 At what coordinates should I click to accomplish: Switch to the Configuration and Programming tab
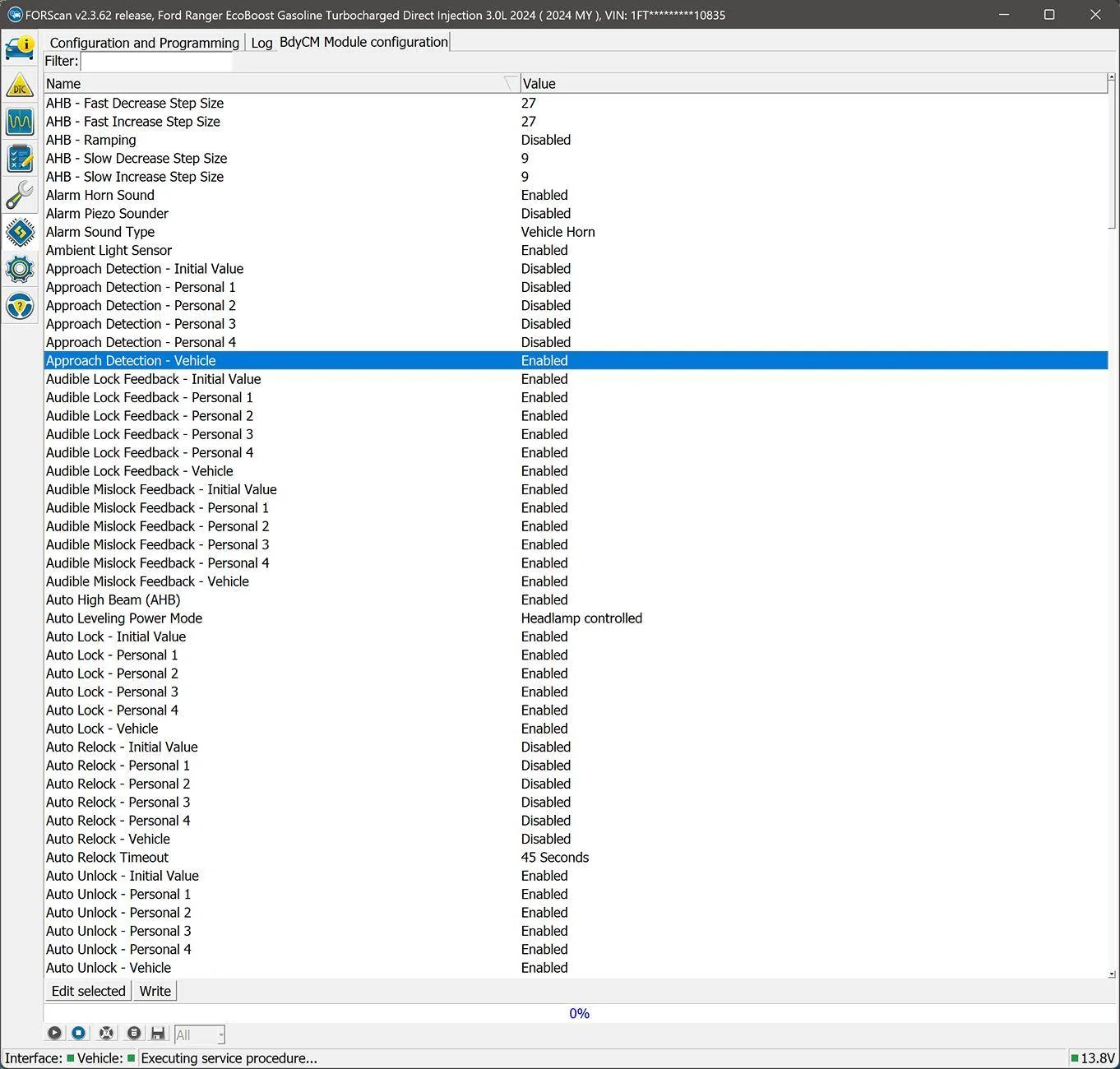(145, 43)
